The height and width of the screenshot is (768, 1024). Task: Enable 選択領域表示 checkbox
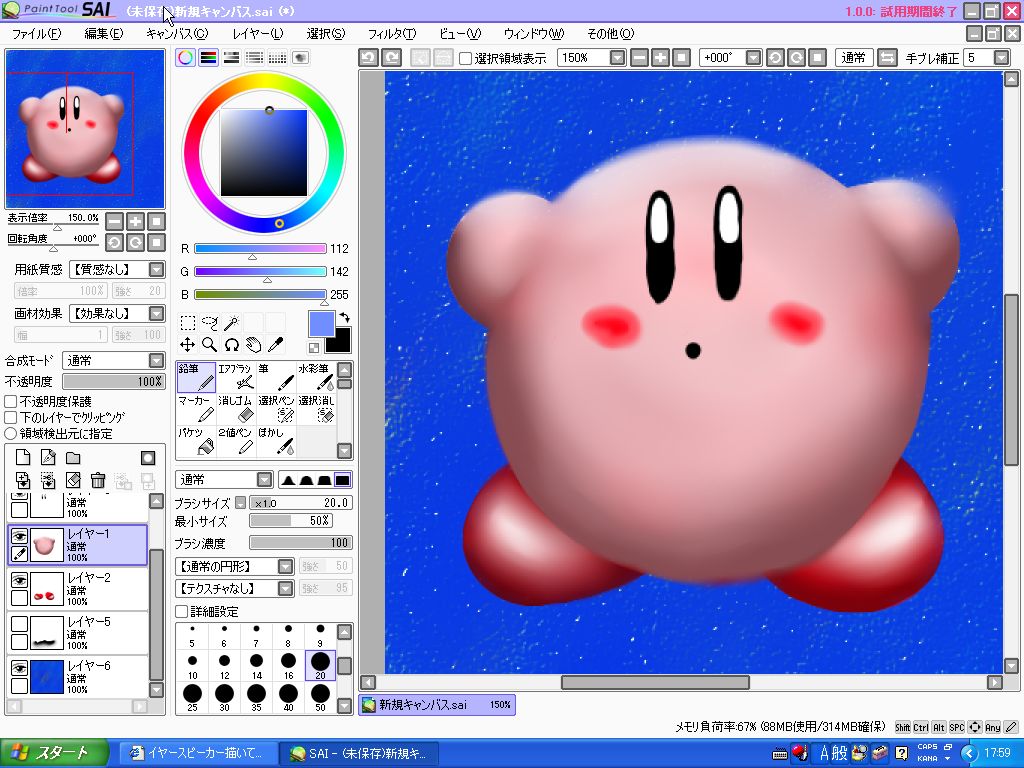pyautogui.click(x=466, y=59)
